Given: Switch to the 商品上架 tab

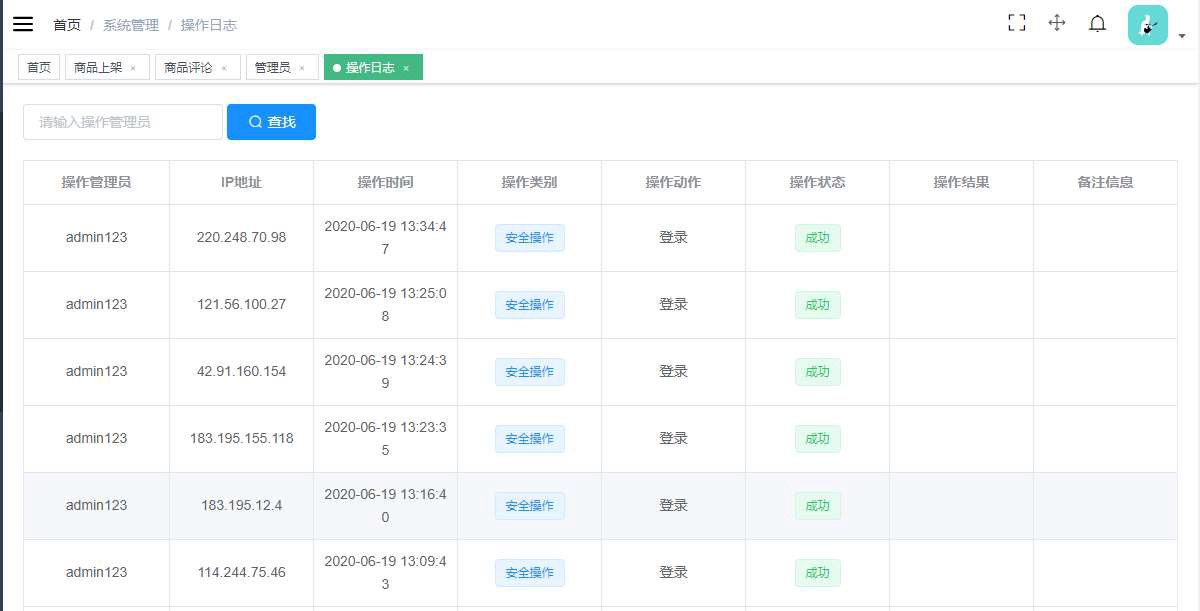Looking at the screenshot, I should click(98, 68).
